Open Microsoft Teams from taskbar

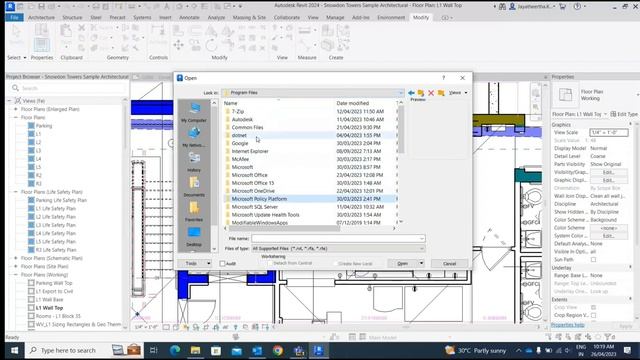[x=299, y=350]
